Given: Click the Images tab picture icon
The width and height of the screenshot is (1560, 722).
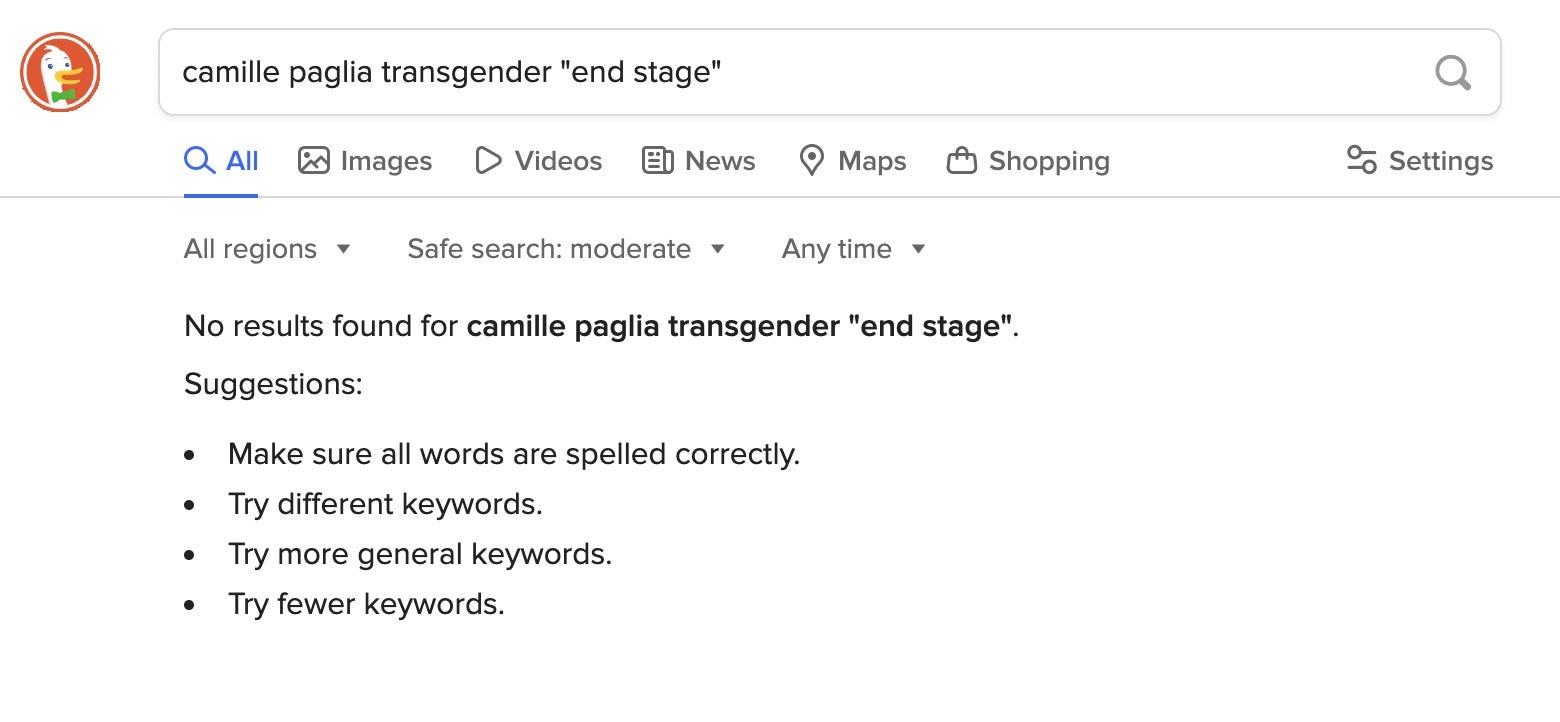Looking at the screenshot, I should tap(314, 160).
